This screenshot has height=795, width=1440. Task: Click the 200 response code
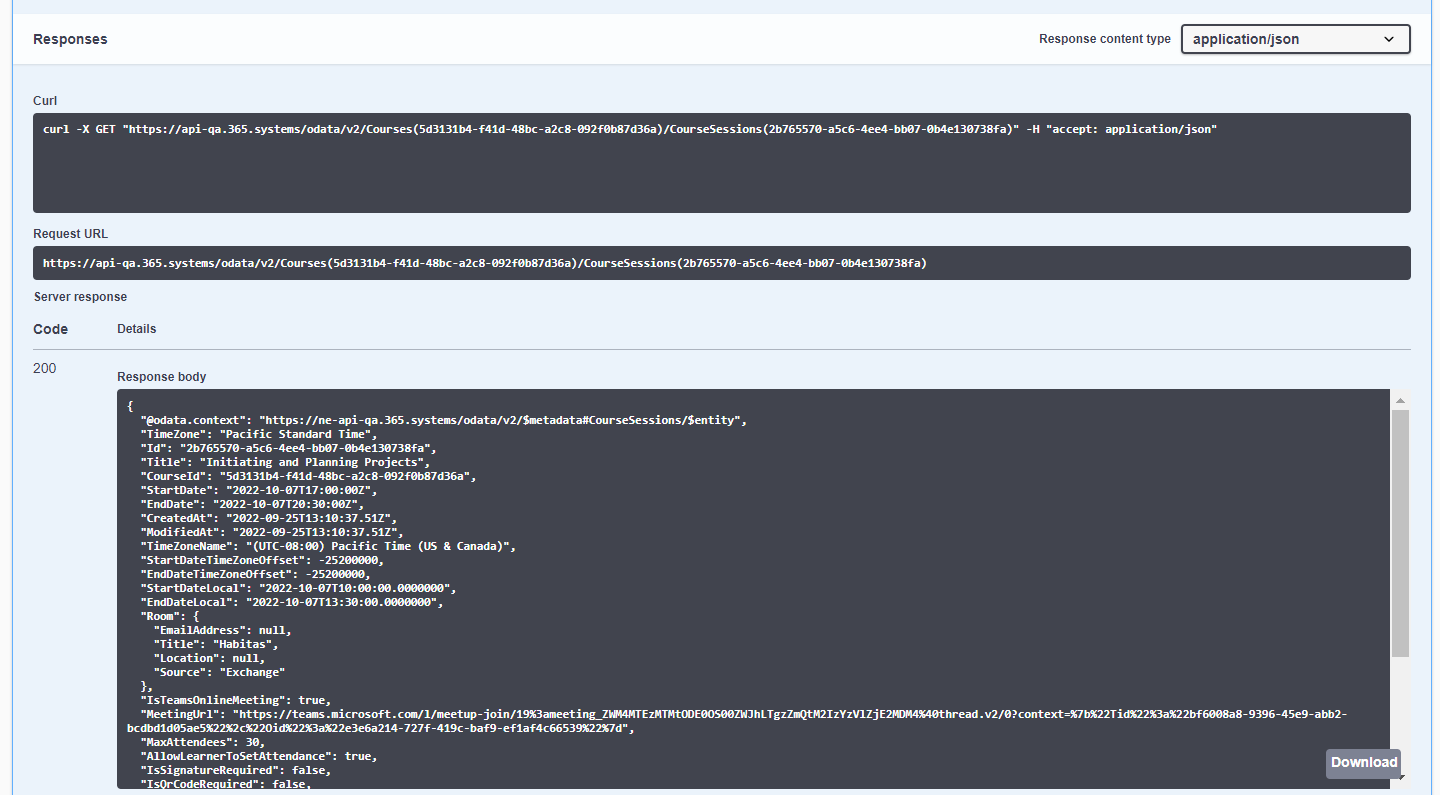pyautogui.click(x=45, y=368)
